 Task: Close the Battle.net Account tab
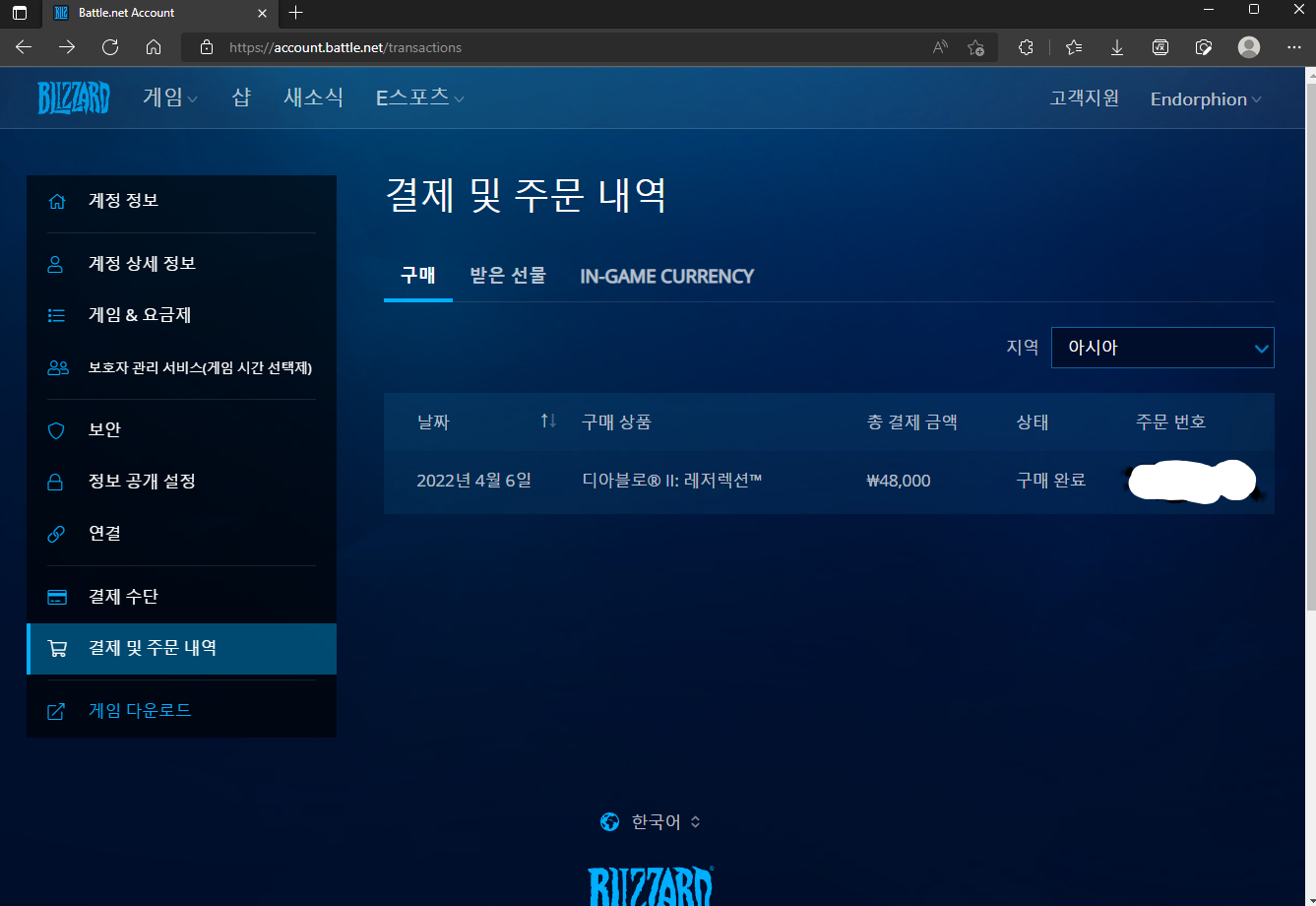262,13
